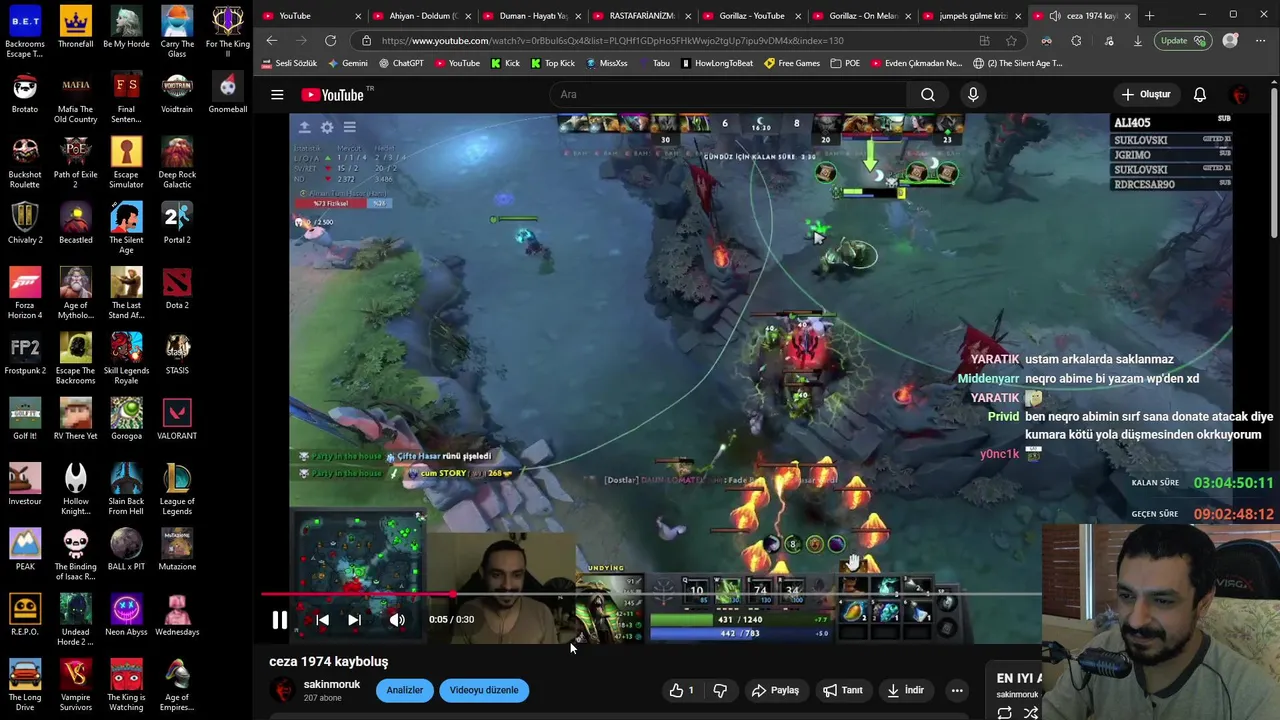Select the Vampire Survivors desktop icon
The image size is (1280, 720).
75,685
